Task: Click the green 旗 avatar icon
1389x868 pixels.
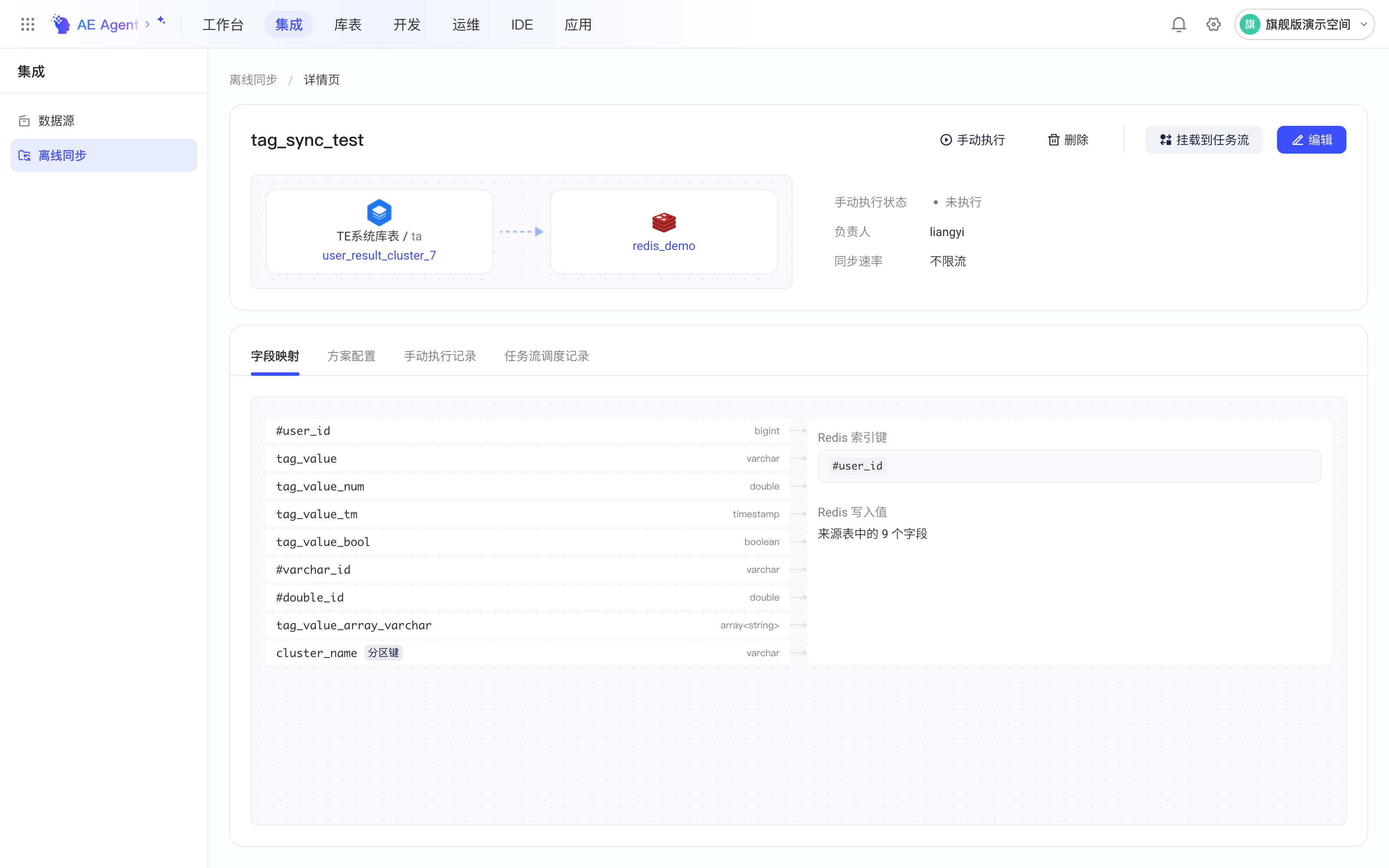Action: point(1250,24)
